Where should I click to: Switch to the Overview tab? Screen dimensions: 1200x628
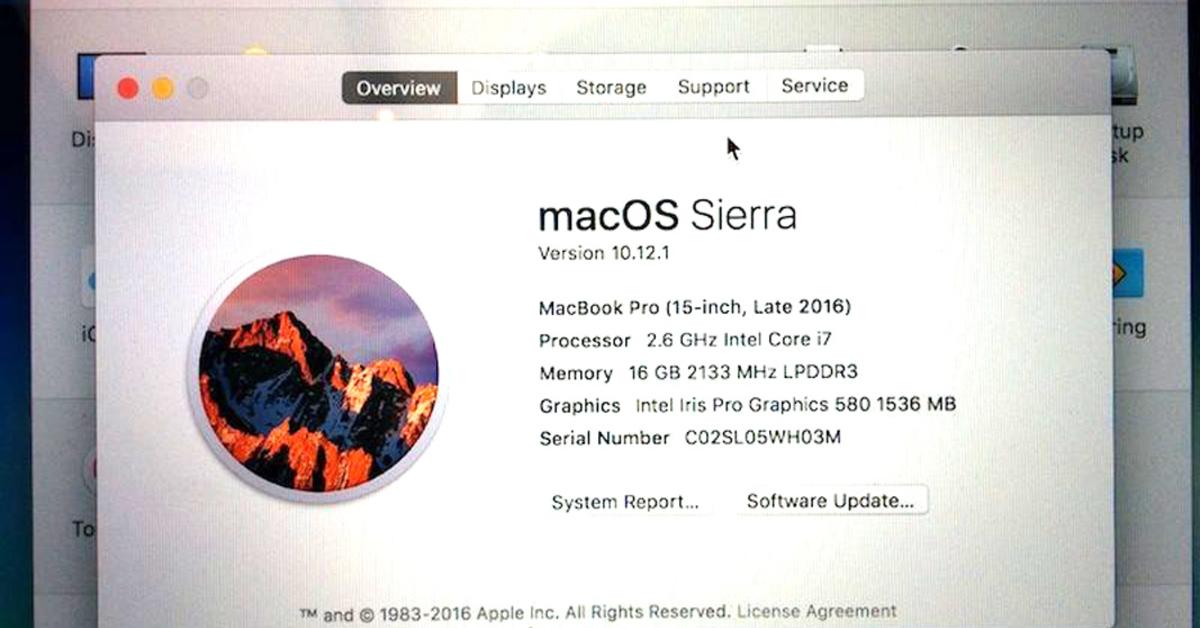point(399,88)
